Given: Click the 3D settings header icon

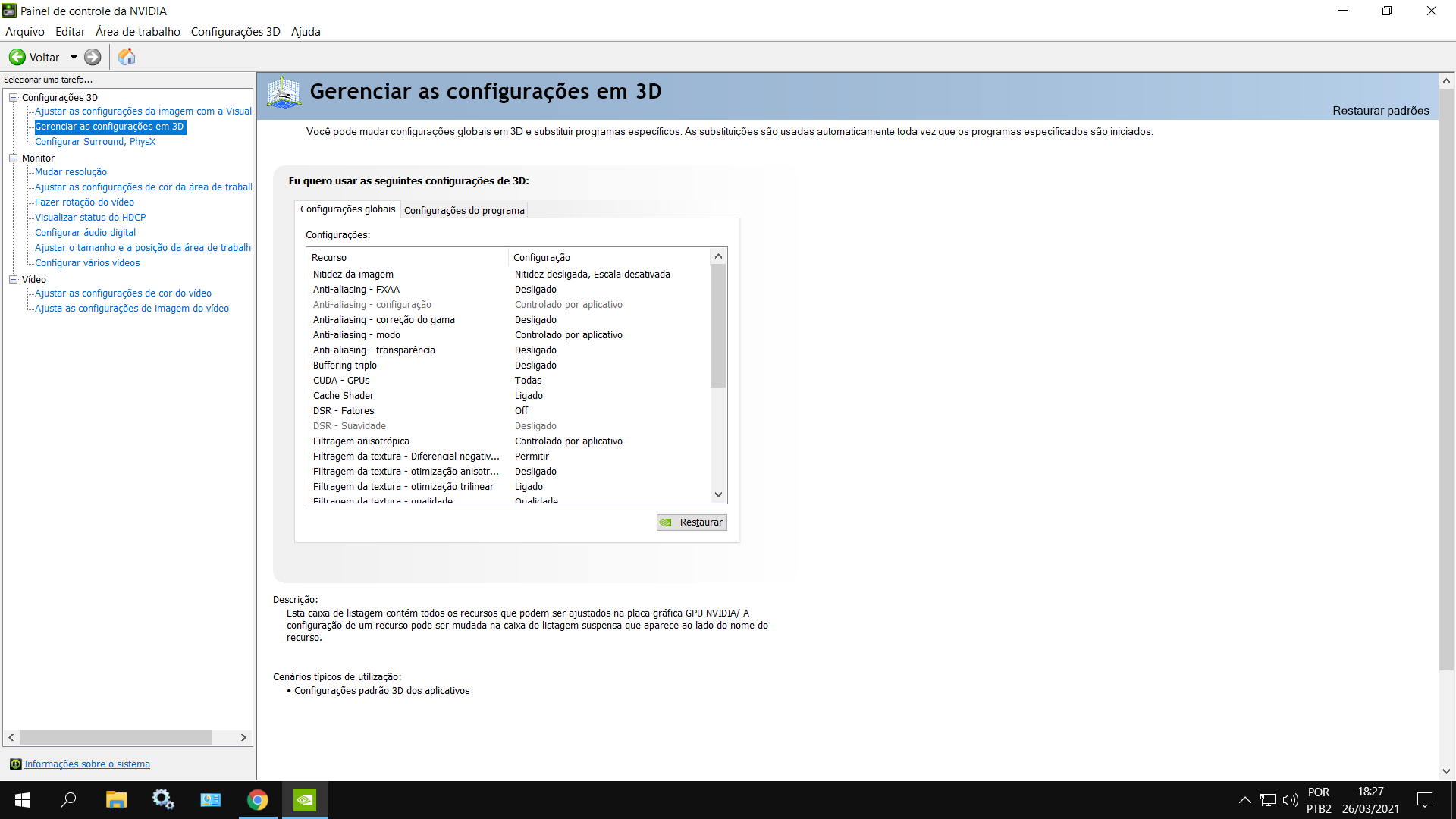Looking at the screenshot, I should [284, 93].
